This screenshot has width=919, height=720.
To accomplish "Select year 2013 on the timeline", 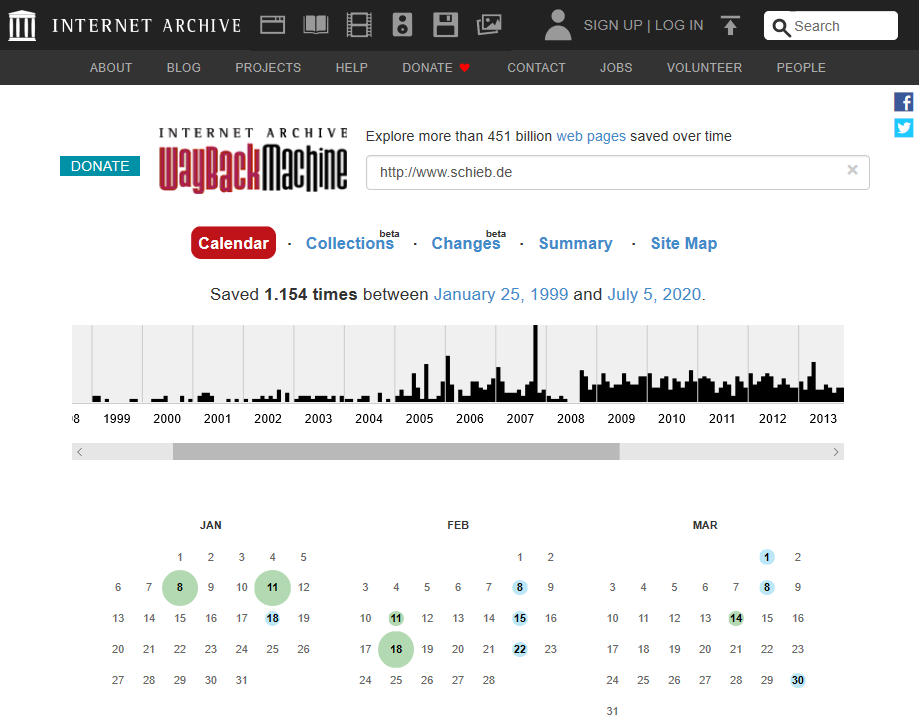I will [x=823, y=419].
